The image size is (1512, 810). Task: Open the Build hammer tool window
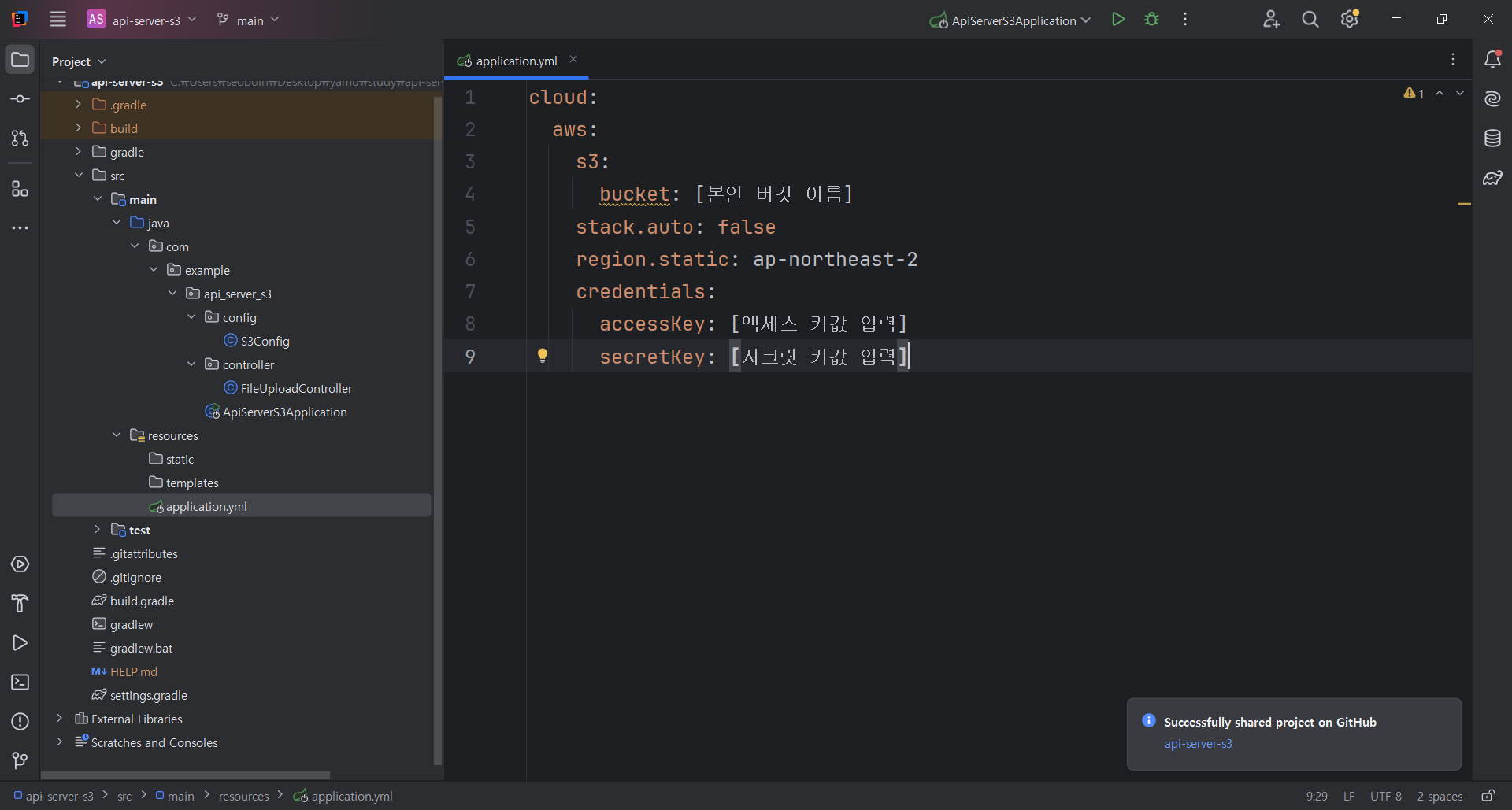coord(20,604)
